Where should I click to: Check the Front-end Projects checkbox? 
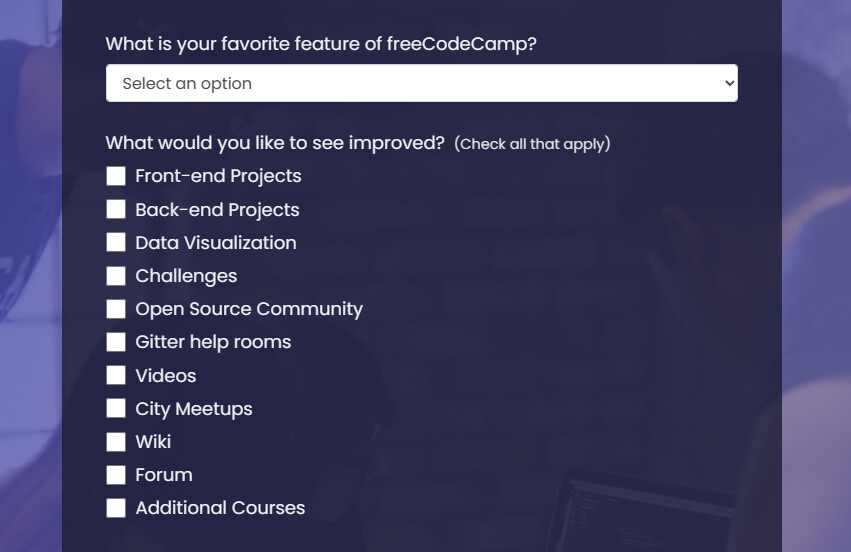point(116,176)
